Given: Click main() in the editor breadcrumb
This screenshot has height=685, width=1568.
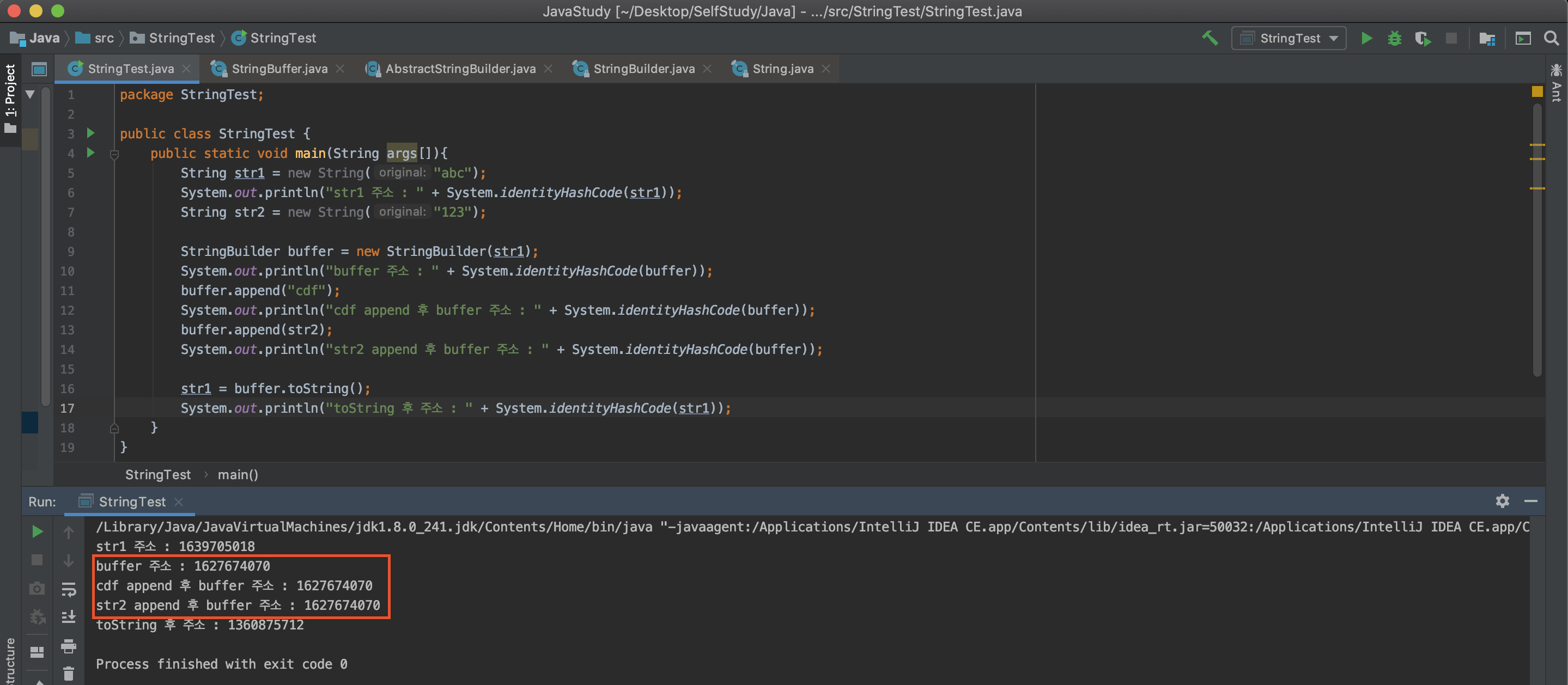Looking at the screenshot, I should (238, 474).
